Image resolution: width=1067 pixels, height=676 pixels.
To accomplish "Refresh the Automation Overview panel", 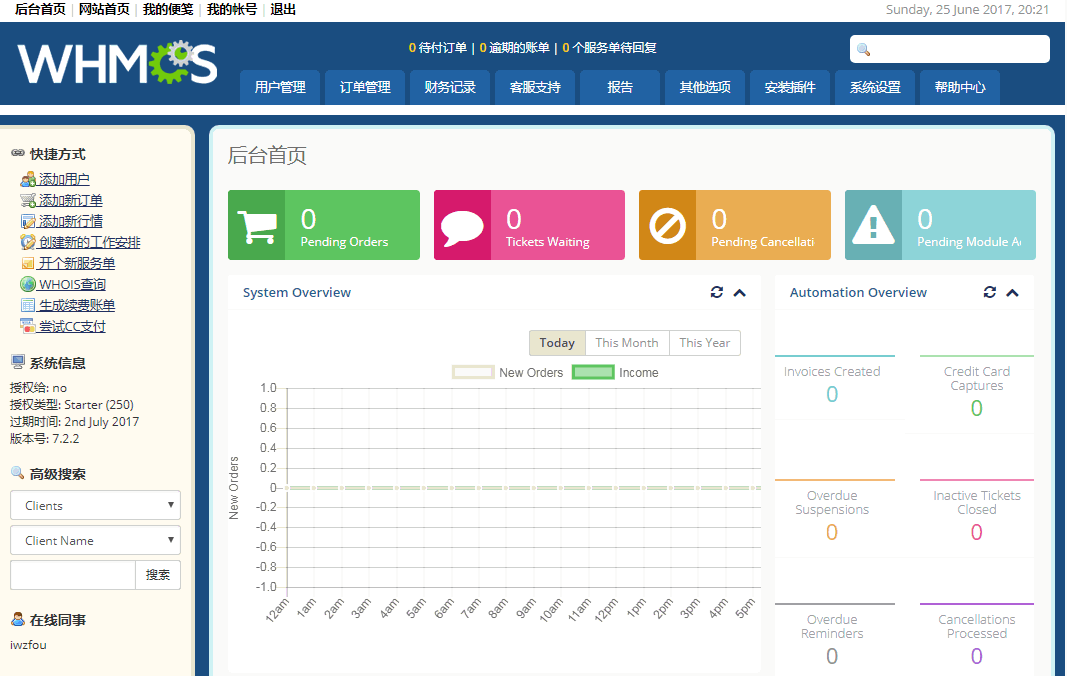I will [x=990, y=292].
